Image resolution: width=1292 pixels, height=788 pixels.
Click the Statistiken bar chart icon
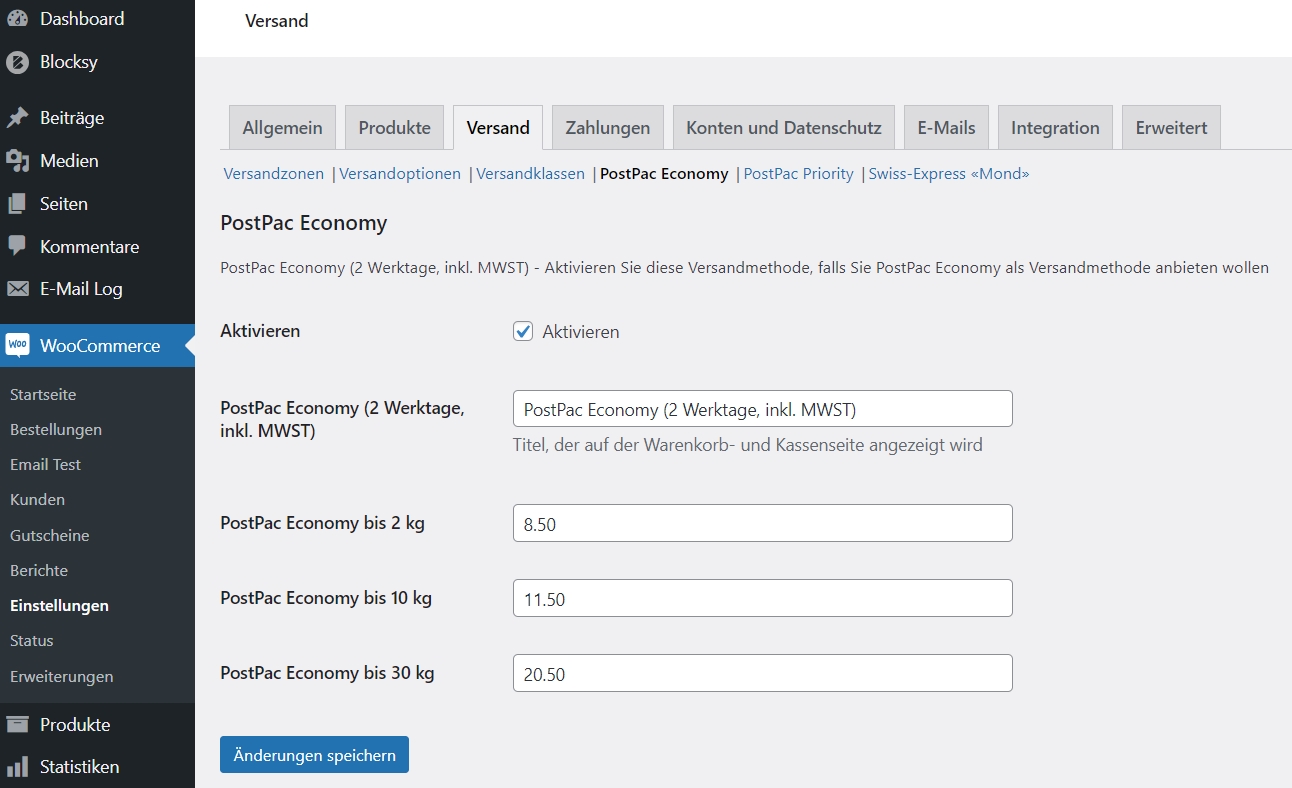tap(17, 767)
